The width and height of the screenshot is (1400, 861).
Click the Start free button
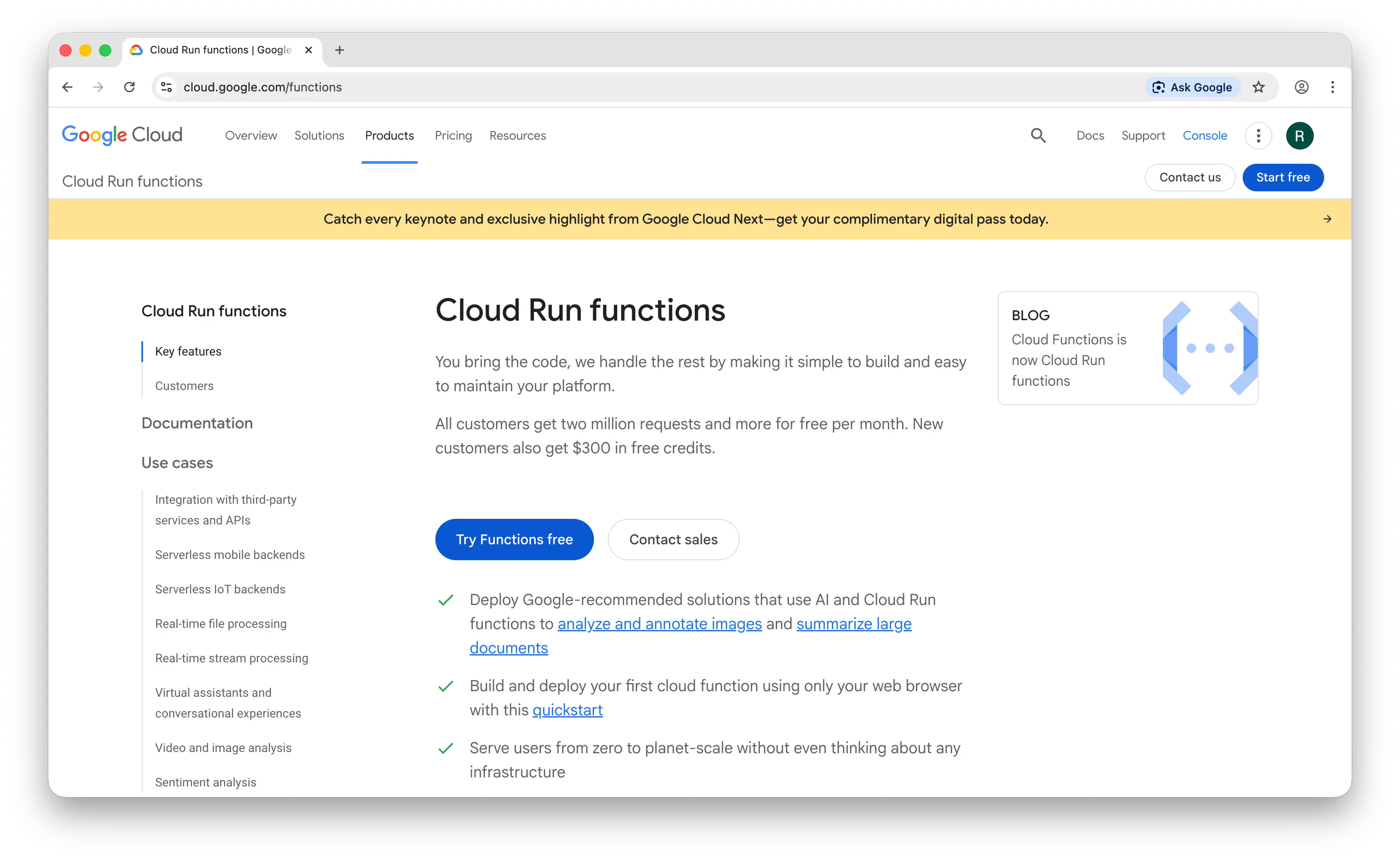pyautogui.click(x=1283, y=177)
